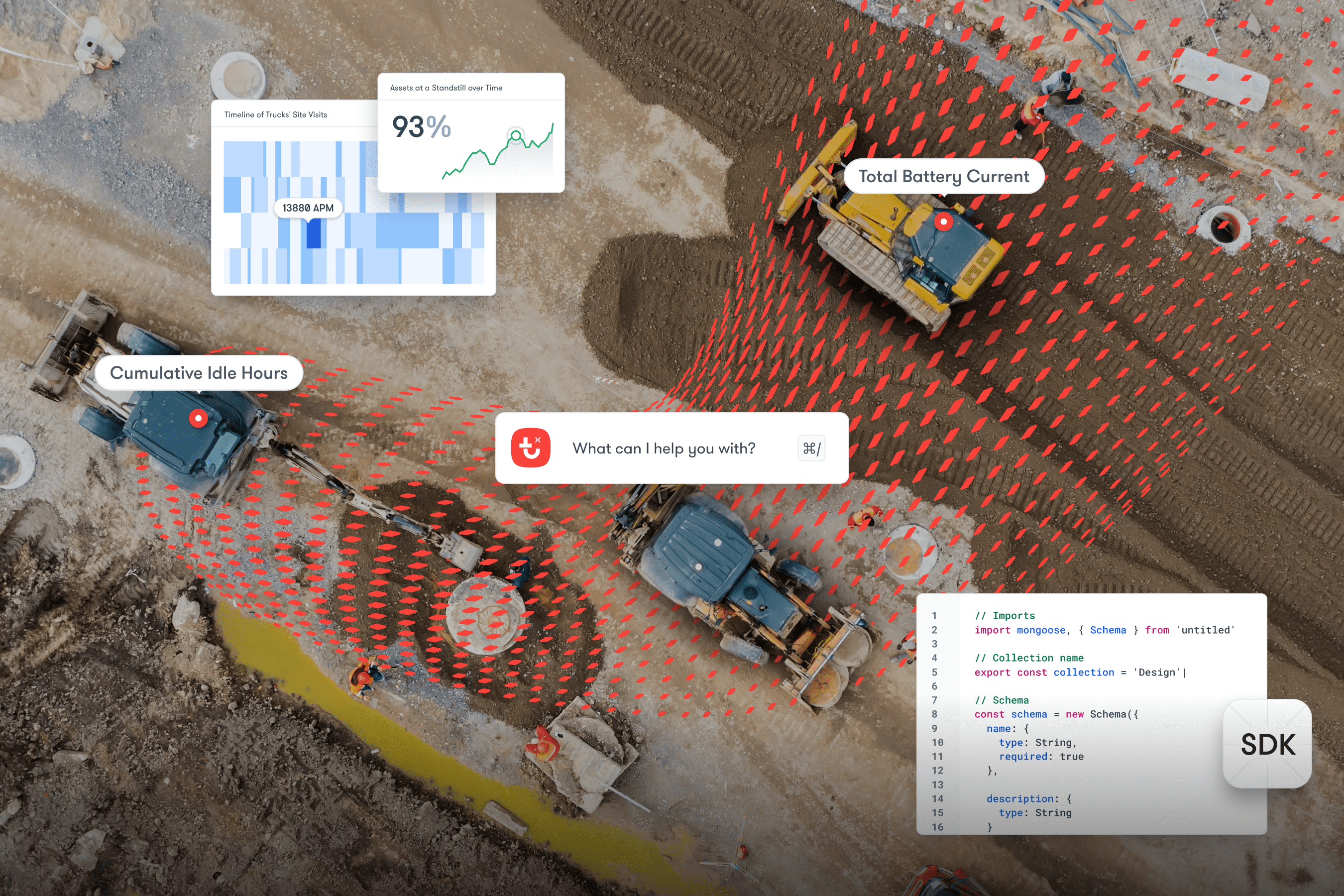Viewport: 1344px width, 896px height.
Task: Click the circular marker on line chart
Action: point(515,136)
